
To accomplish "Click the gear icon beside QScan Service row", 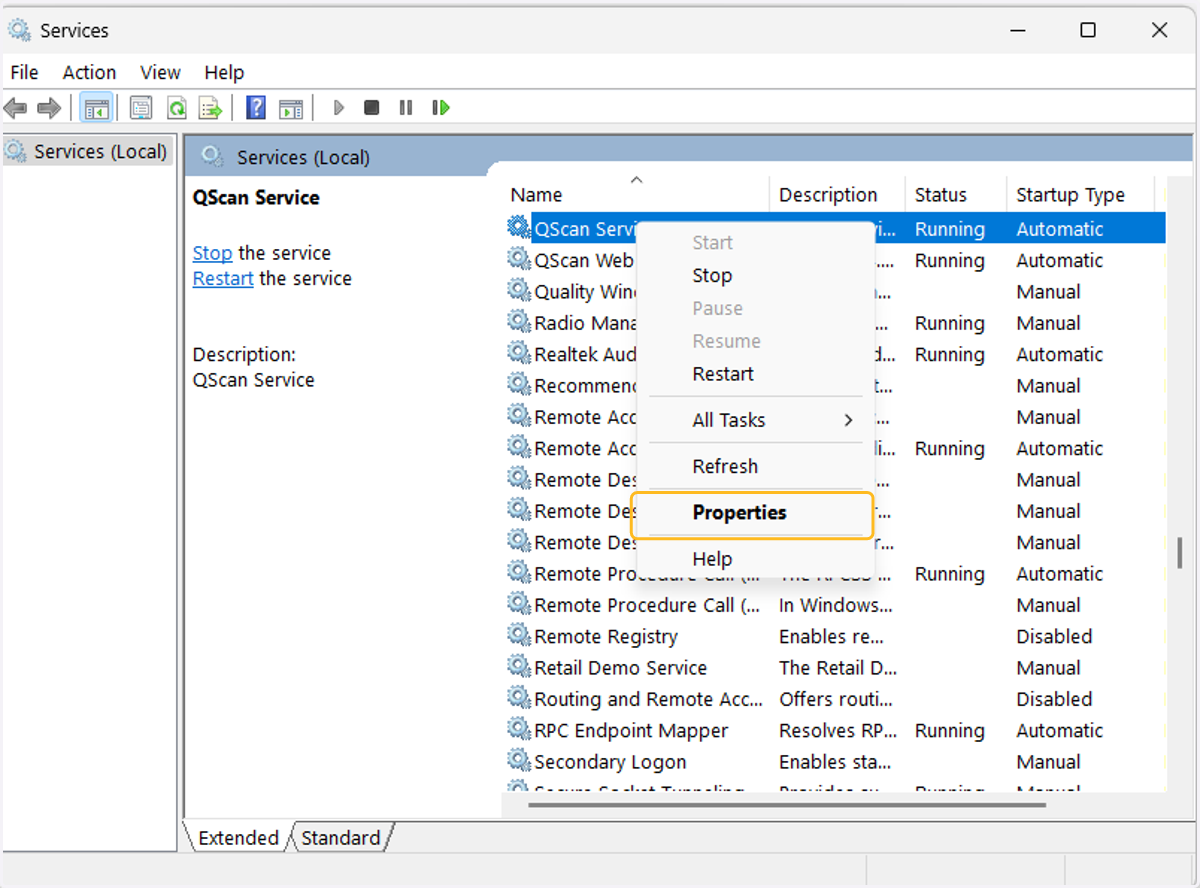I will [518, 227].
